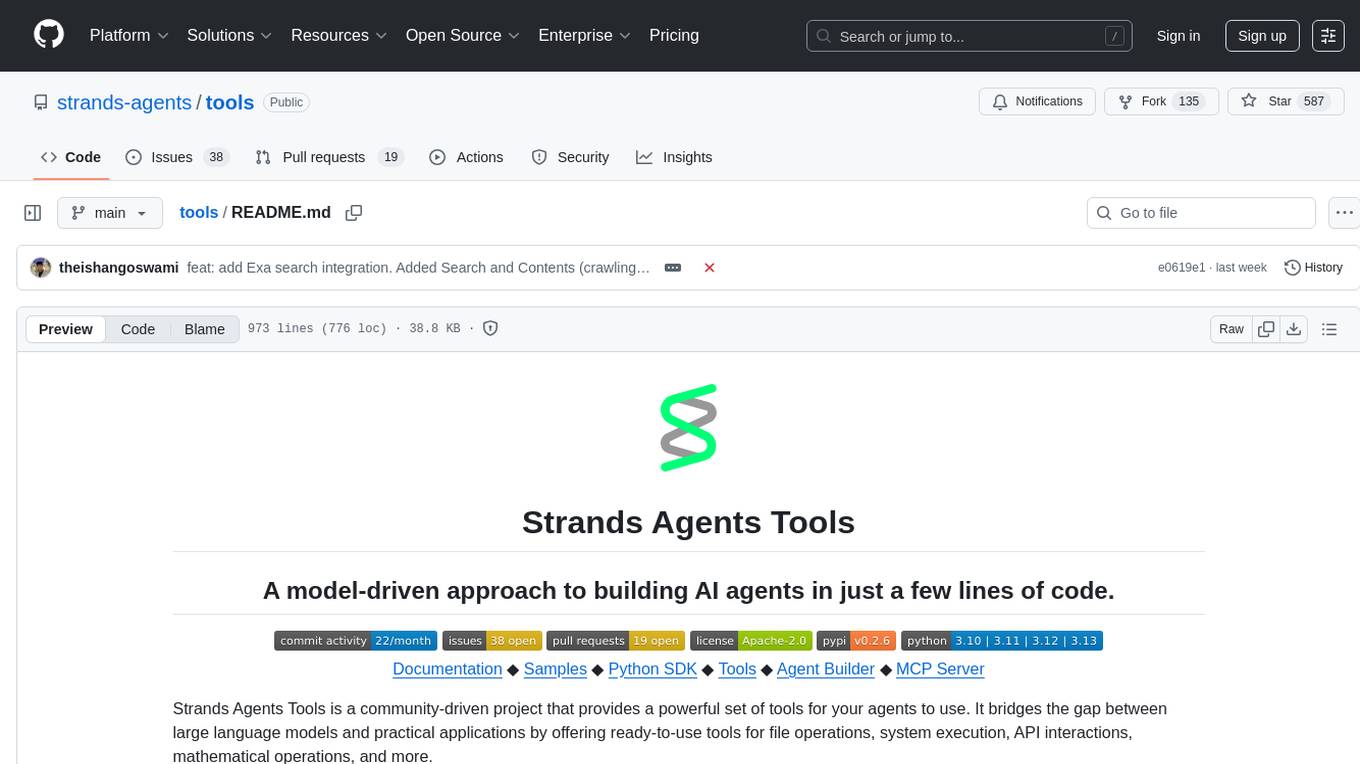Open the document outline icon
This screenshot has width=1360, height=764.
pyautogui.click(x=1329, y=329)
